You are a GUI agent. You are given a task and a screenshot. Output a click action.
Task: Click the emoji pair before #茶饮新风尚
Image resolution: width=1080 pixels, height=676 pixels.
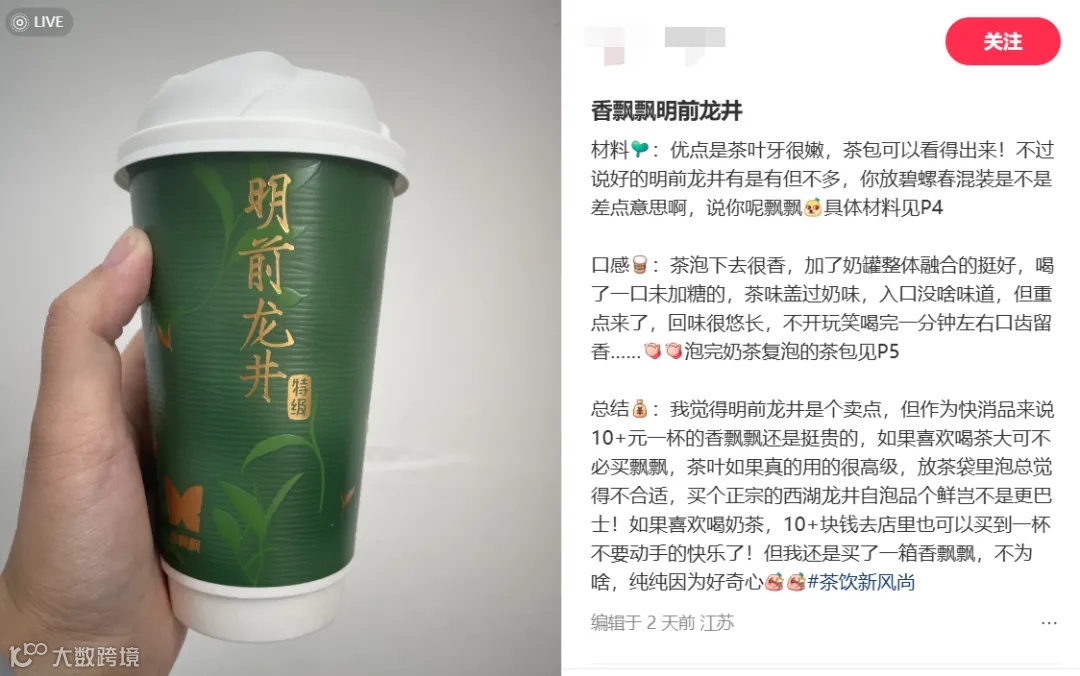785,582
